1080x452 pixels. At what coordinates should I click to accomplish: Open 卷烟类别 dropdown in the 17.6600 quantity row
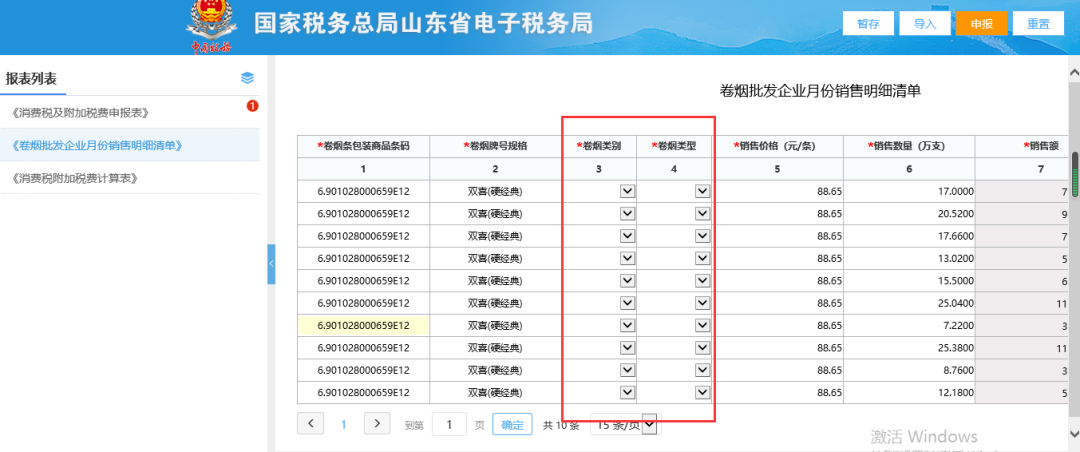(x=627, y=236)
